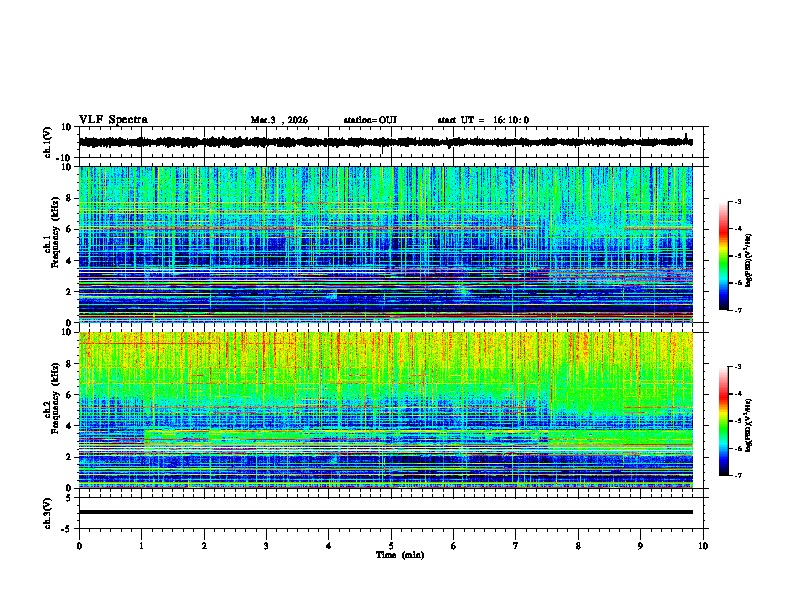Click the "Time (min)" x-axis label
Screen dimensions: 792x612
pyautogui.click(x=400, y=555)
